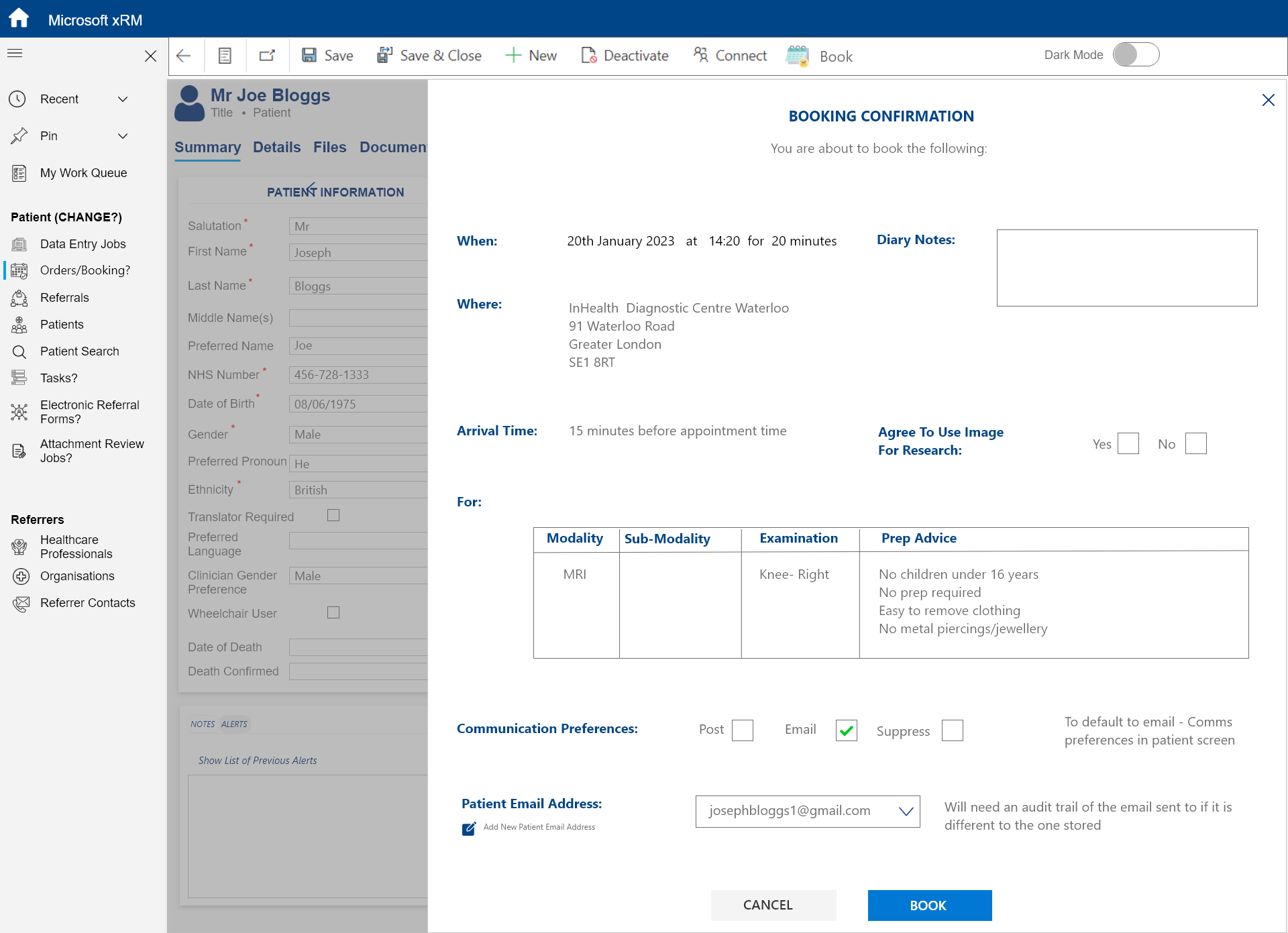
Task: Click the Save & Close icon
Action: 384,55
